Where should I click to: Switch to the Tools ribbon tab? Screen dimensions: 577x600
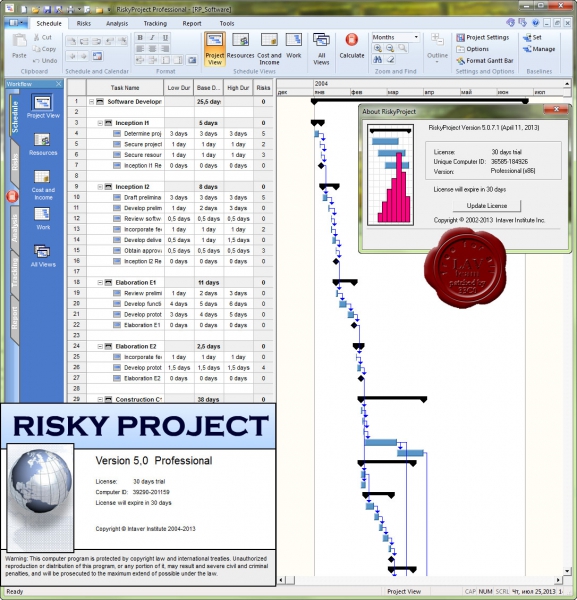point(227,23)
